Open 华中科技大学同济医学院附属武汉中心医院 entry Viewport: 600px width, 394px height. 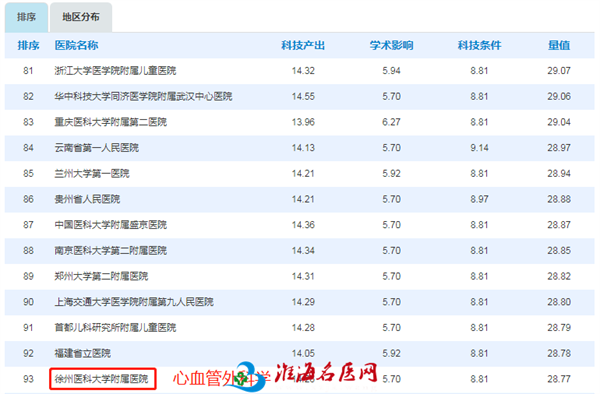(x=143, y=96)
